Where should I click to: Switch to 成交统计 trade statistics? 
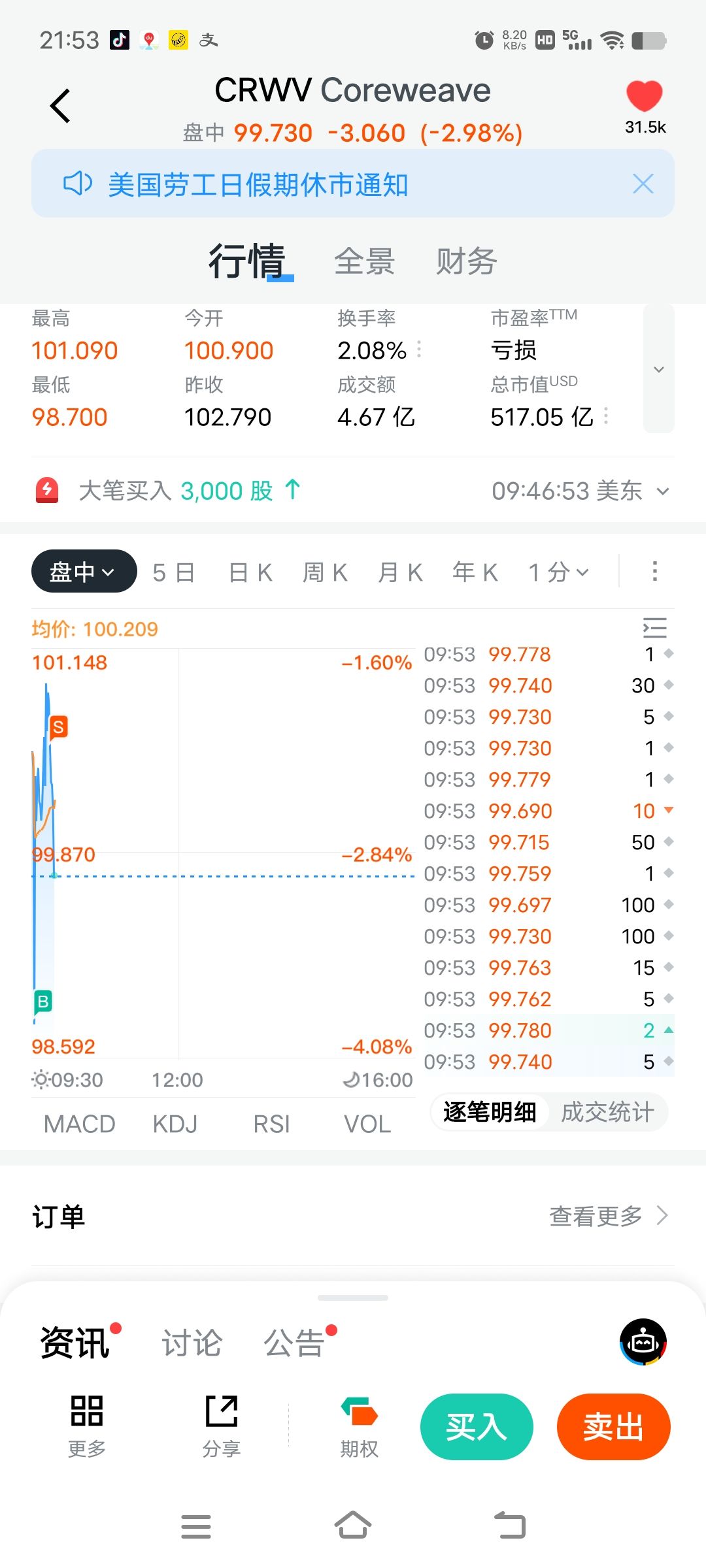(607, 1112)
